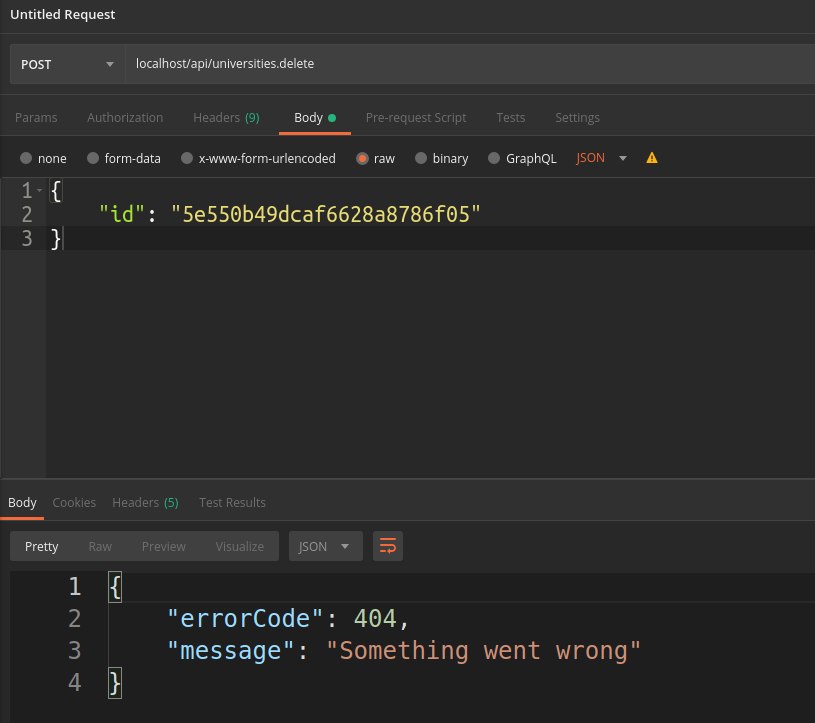Viewport: 815px width, 723px height.
Task: Open the response Cookies tab
Action: pyautogui.click(x=74, y=502)
